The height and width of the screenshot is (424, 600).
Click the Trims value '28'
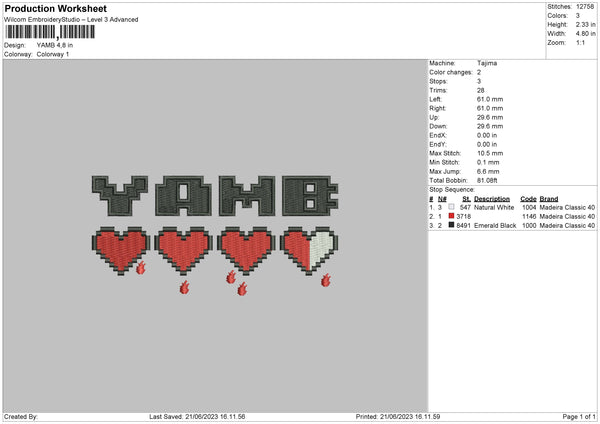[x=481, y=90]
